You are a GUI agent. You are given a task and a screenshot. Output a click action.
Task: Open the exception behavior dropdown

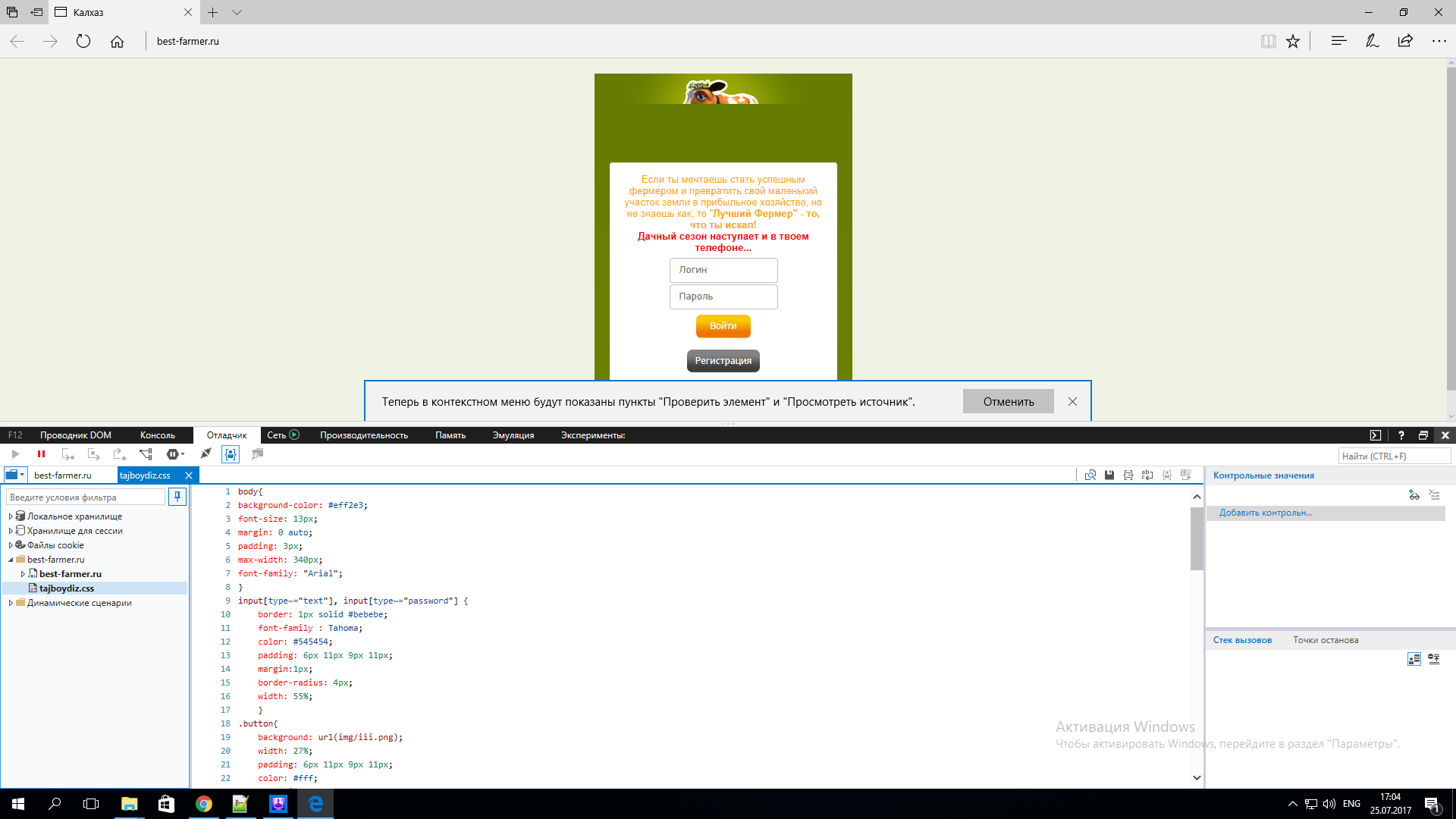(176, 454)
